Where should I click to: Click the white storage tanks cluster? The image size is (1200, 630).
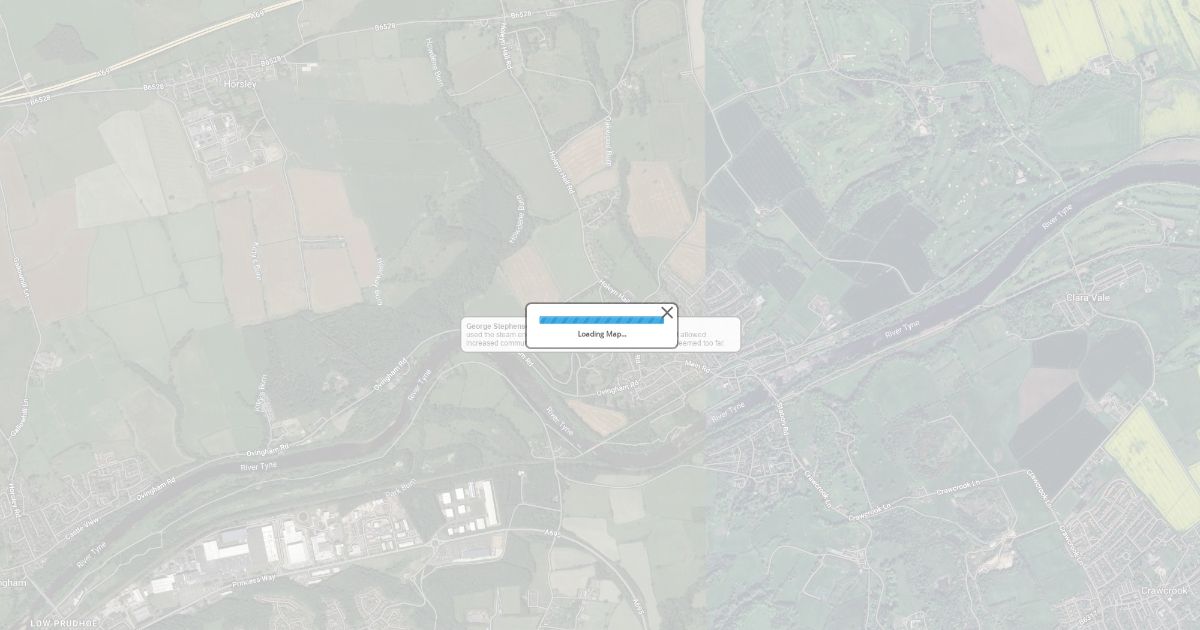point(467,507)
